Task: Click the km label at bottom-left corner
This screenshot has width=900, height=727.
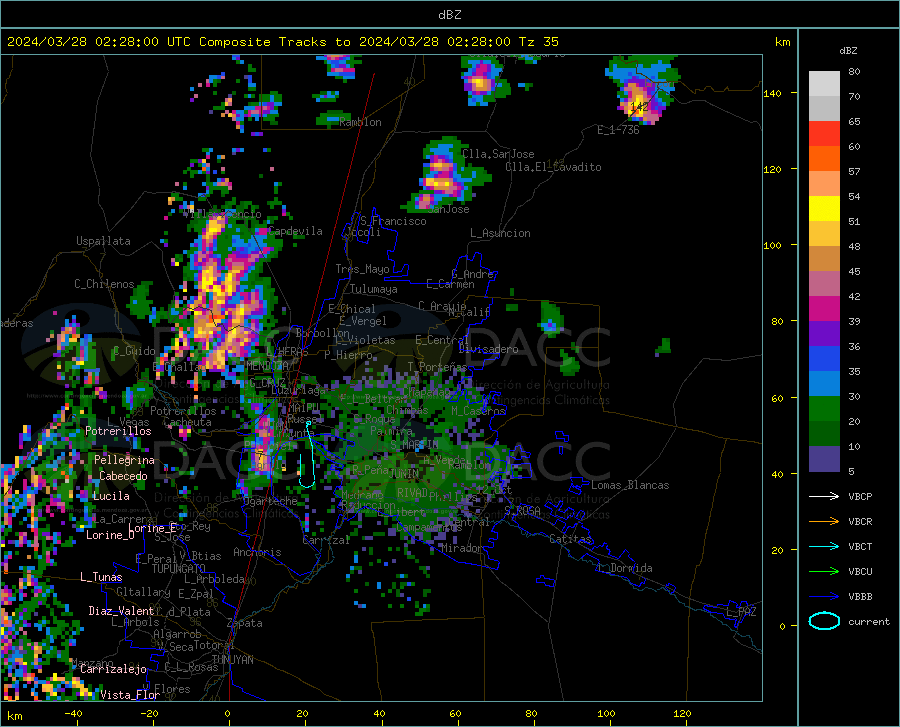Action: [14, 716]
